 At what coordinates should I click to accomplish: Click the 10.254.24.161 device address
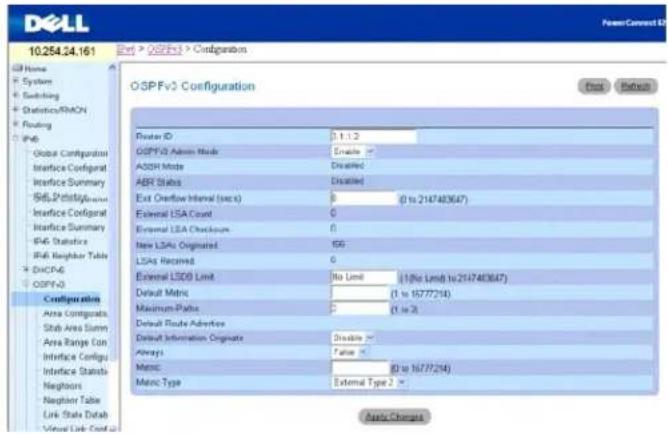(62, 52)
